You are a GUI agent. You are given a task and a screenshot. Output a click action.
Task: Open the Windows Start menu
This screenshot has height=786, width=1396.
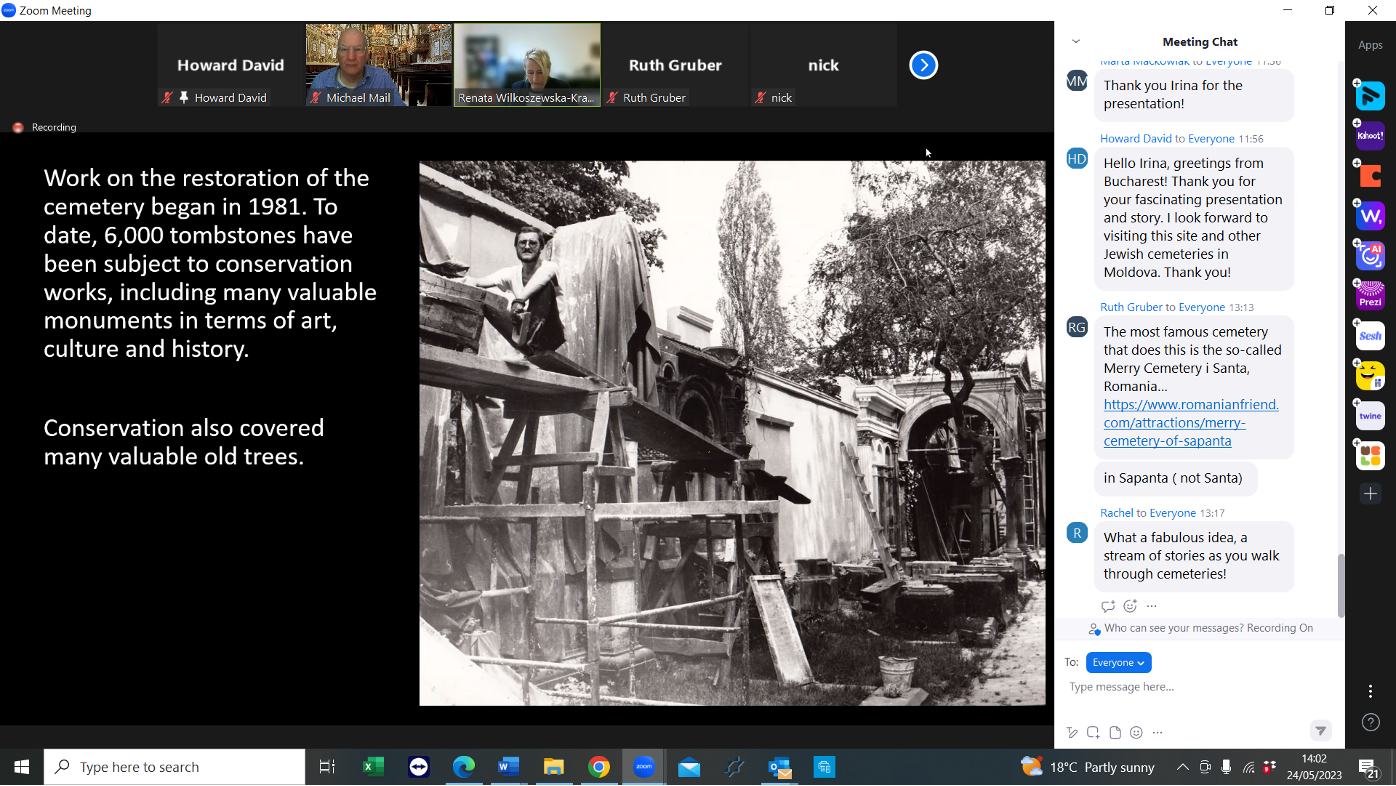21,766
